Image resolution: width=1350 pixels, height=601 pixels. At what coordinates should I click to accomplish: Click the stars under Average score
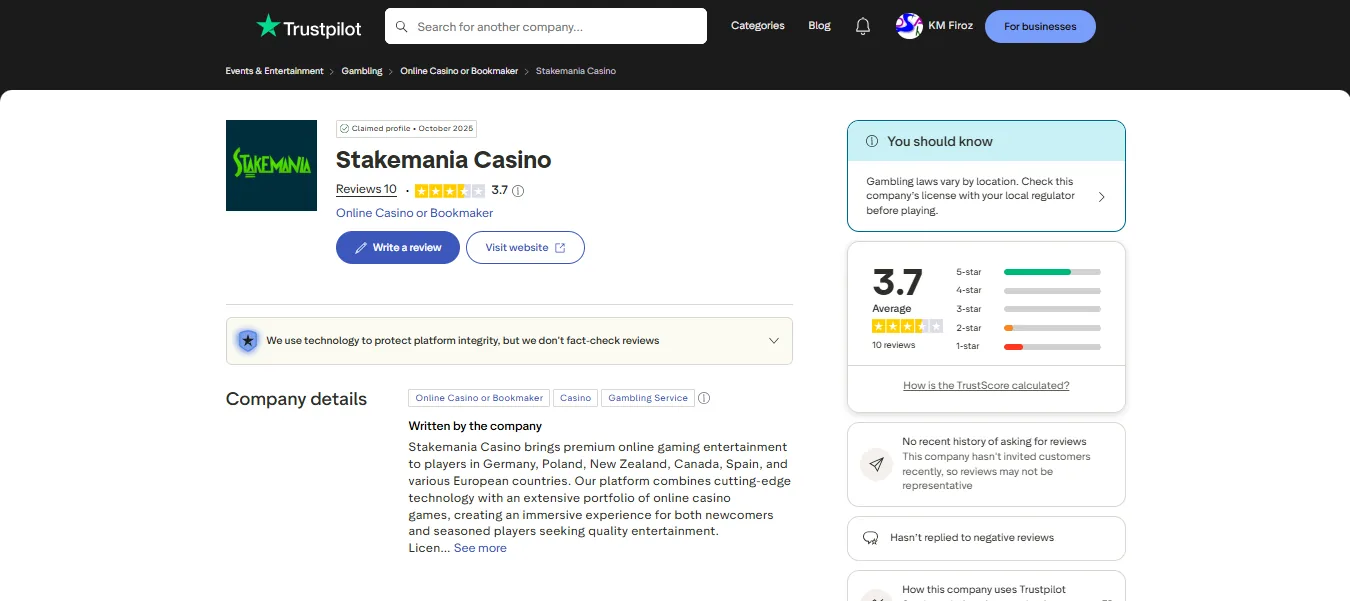click(907, 326)
